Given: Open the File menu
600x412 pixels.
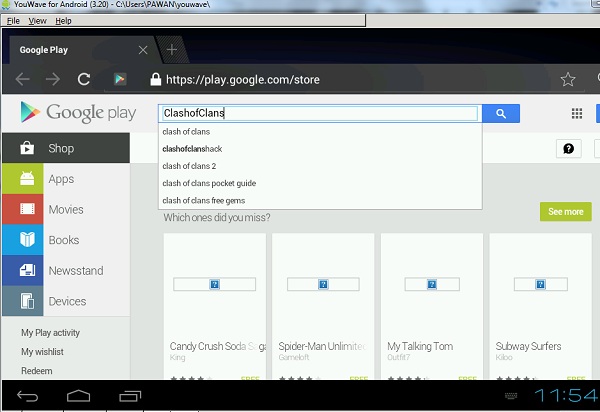Looking at the screenshot, I should (x=13, y=21).
